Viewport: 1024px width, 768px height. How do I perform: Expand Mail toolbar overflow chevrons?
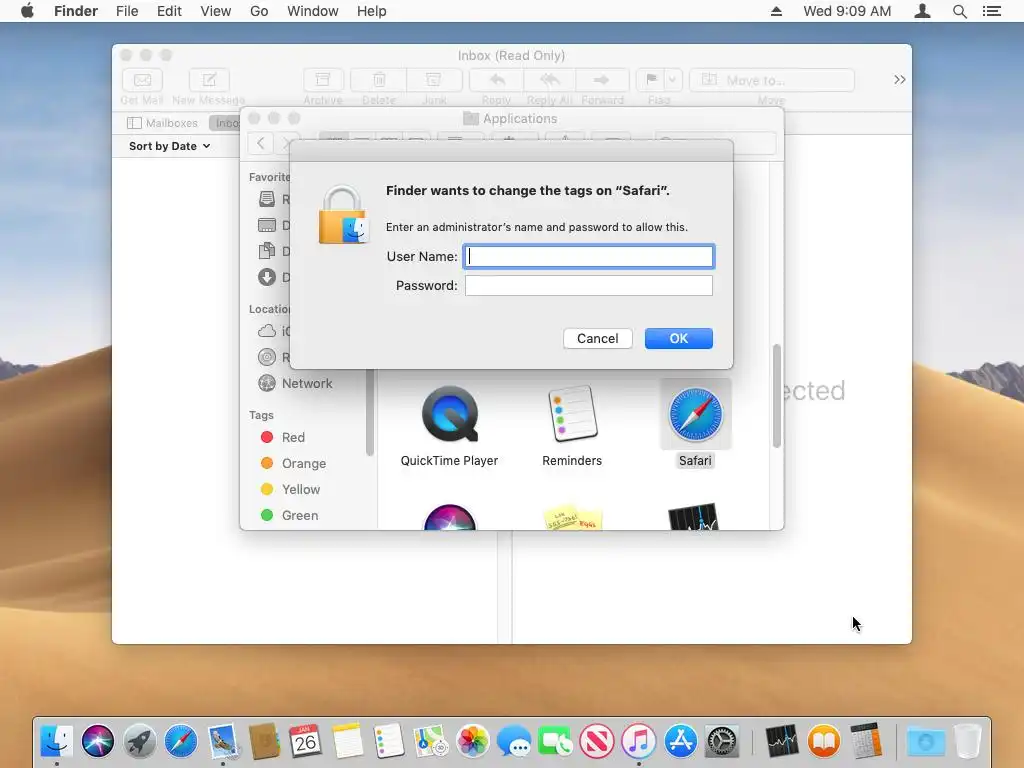pyautogui.click(x=900, y=80)
